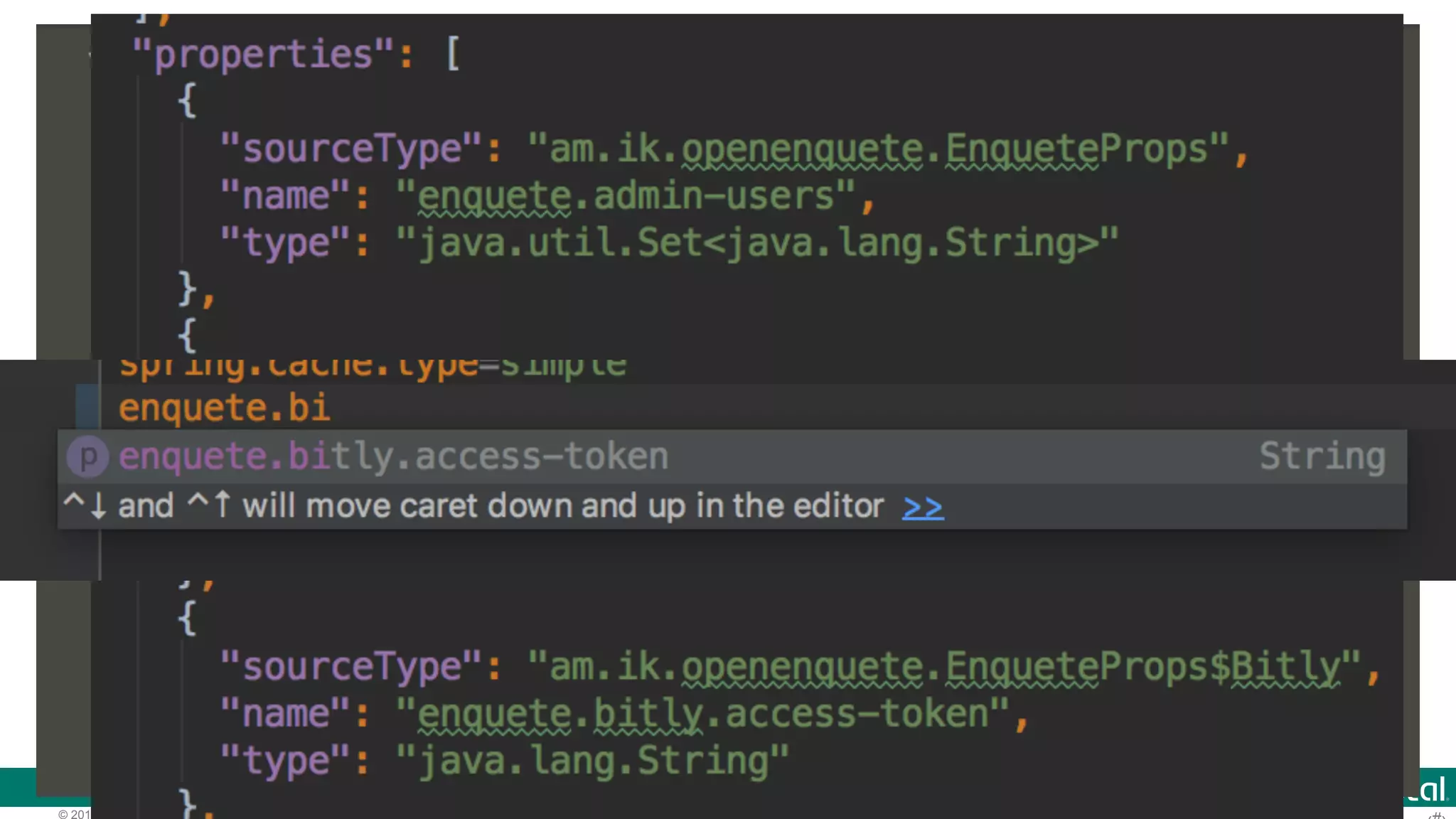Viewport: 1456px width, 819px height.
Task: Collapse the "properties" array fold marker
Action: tap(91, 55)
